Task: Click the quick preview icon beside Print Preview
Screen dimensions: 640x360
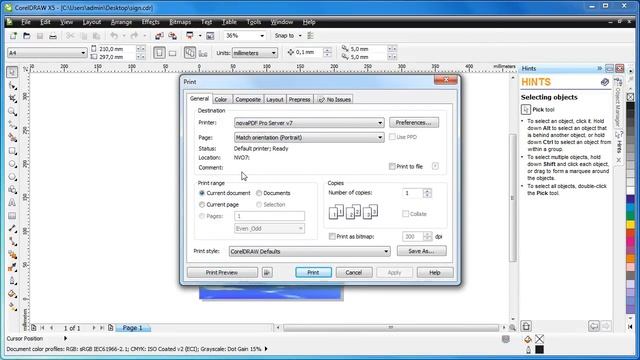Action: tap(267, 272)
